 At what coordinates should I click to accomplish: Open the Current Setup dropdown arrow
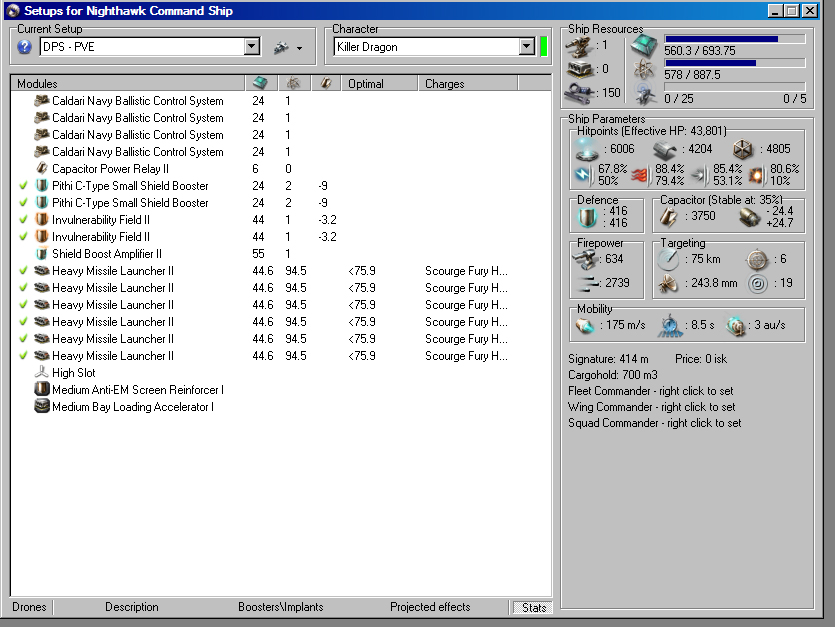point(252,47)
